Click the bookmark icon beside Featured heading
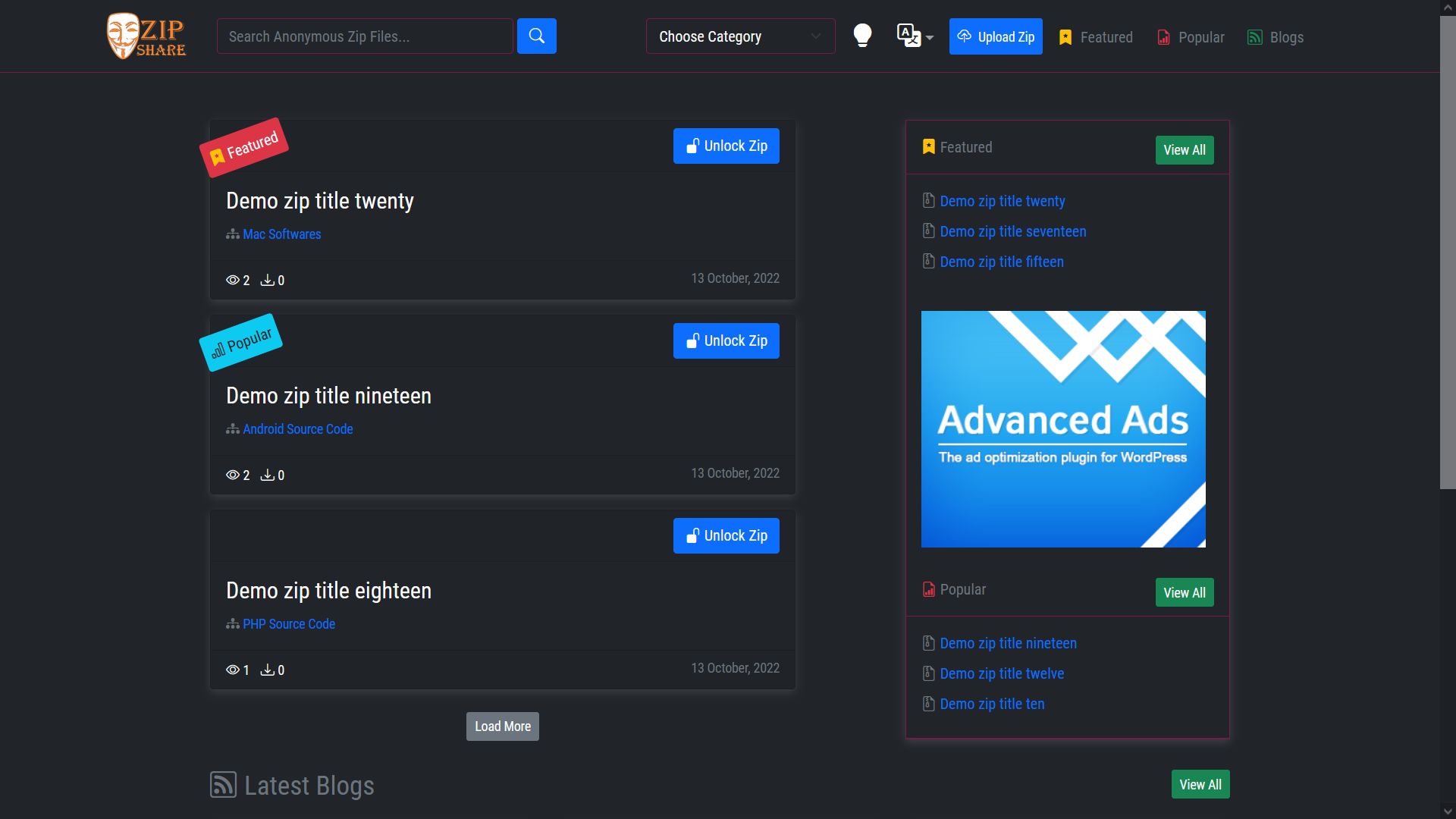 (x=927, y=146)
